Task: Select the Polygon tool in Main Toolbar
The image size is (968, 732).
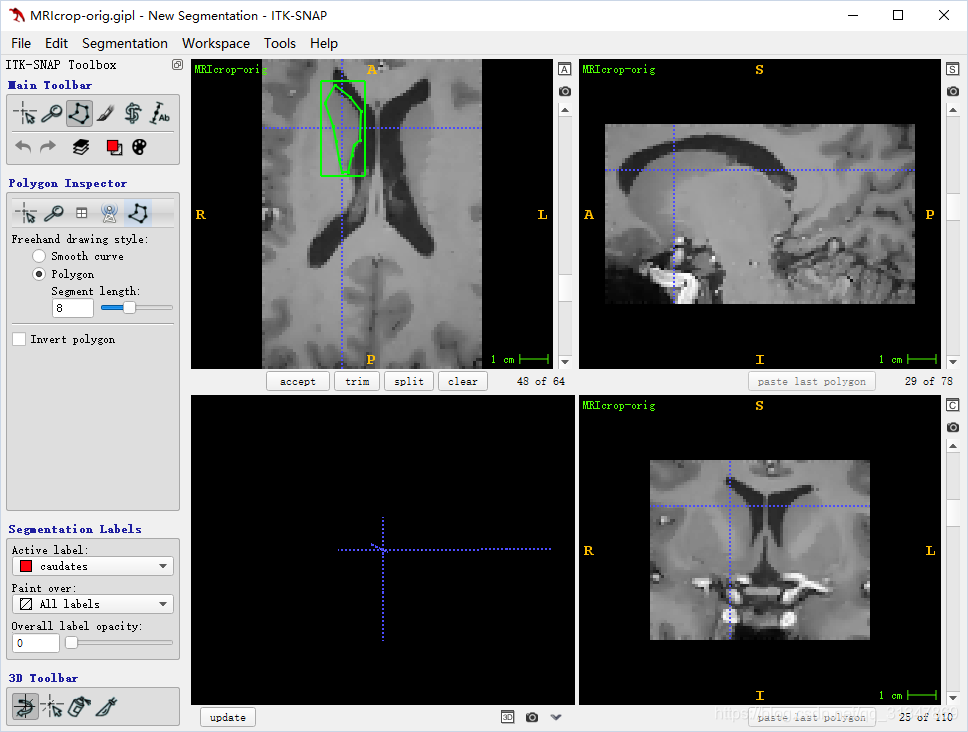Action: [x=79, y=114]
